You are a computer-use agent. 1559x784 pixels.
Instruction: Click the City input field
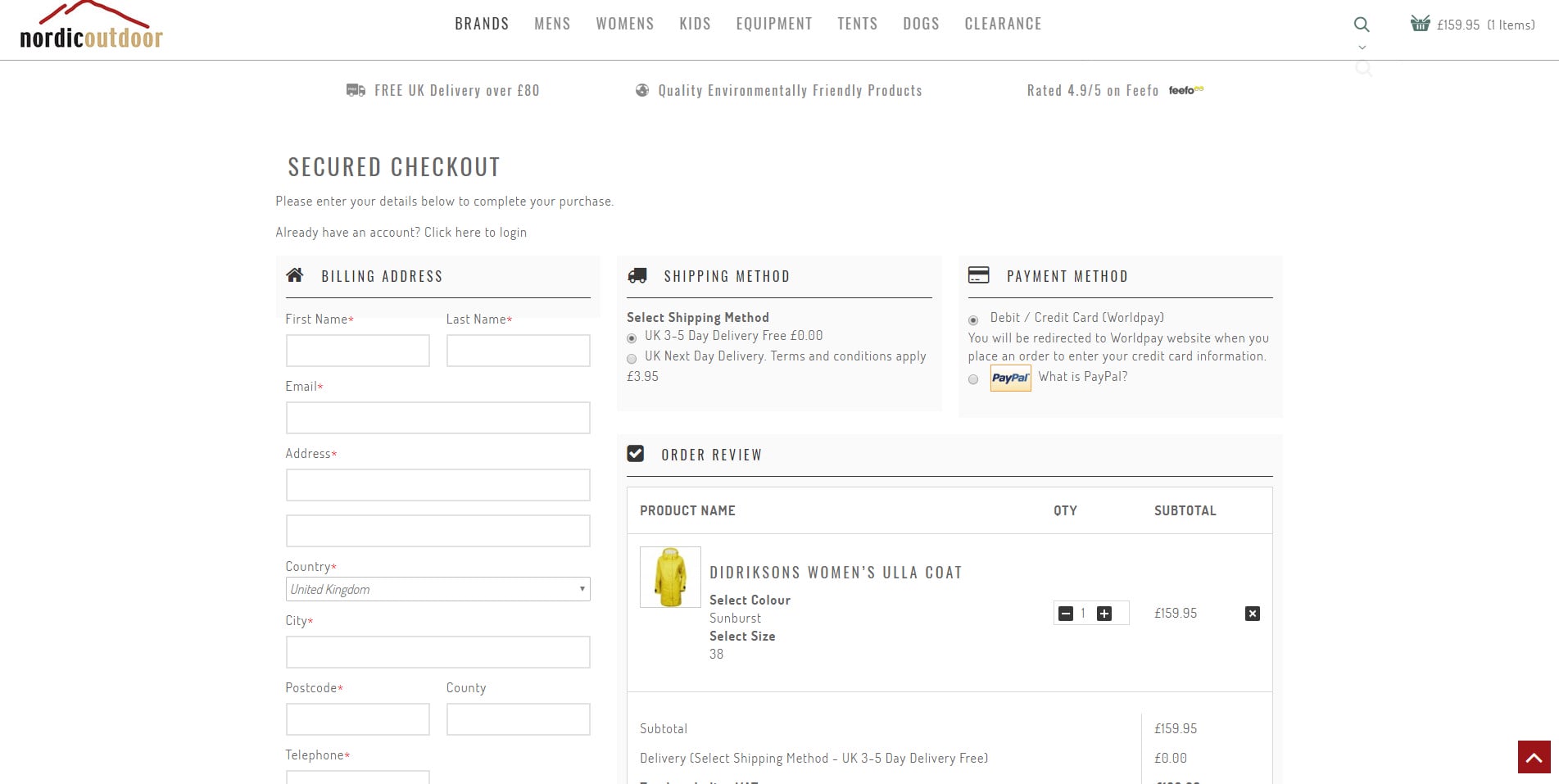point(437,652)
